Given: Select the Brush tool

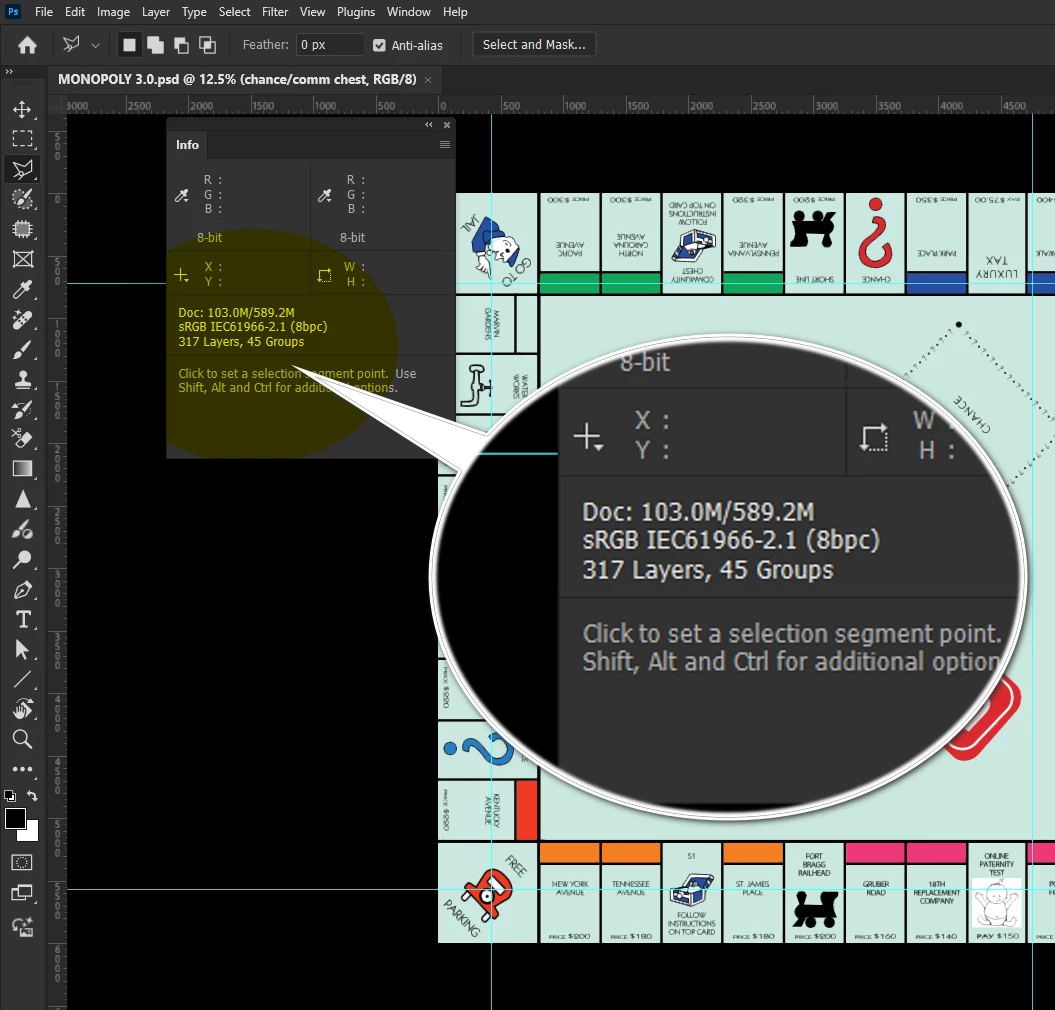Looking at the screenshot, I should [22, 350].
